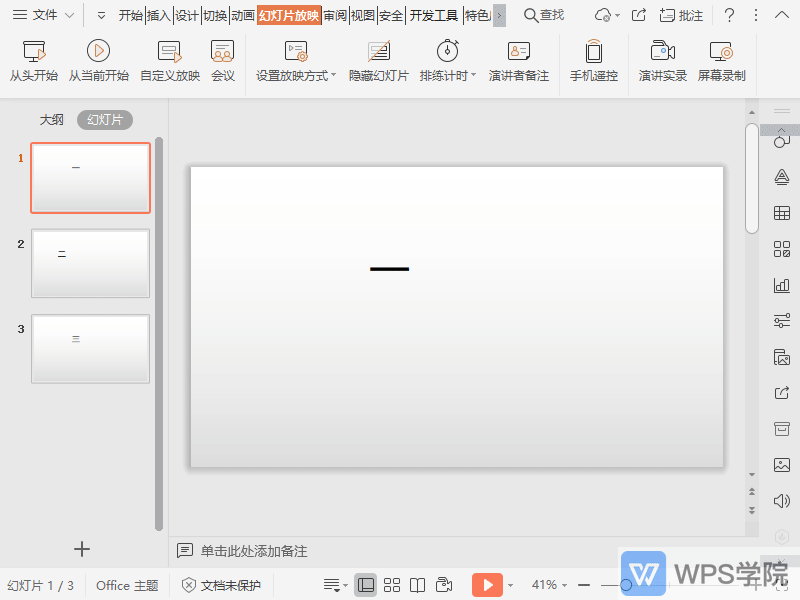Open 屏幕录制 screen recording

723,60
